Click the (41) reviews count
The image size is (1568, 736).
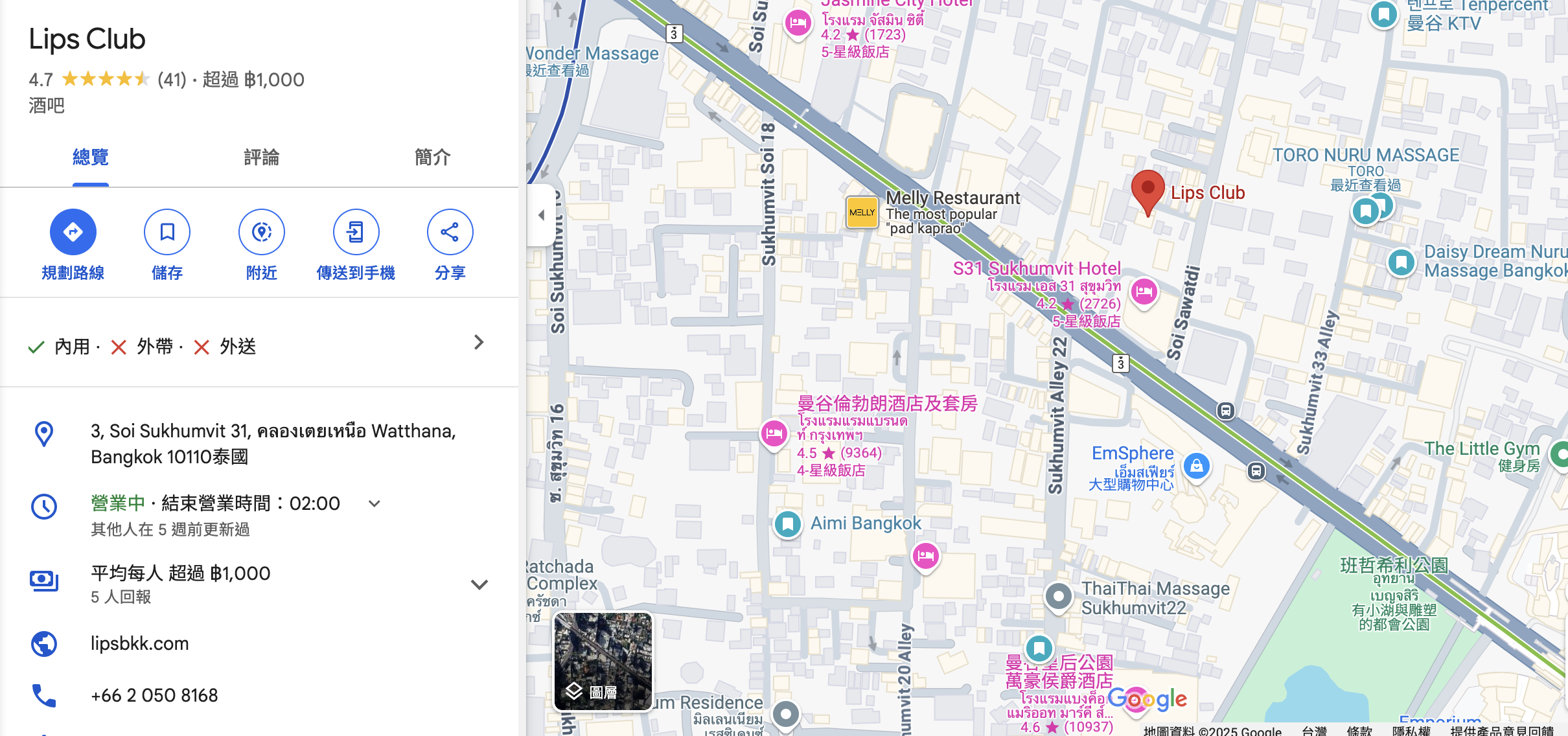tap(172, 80)
